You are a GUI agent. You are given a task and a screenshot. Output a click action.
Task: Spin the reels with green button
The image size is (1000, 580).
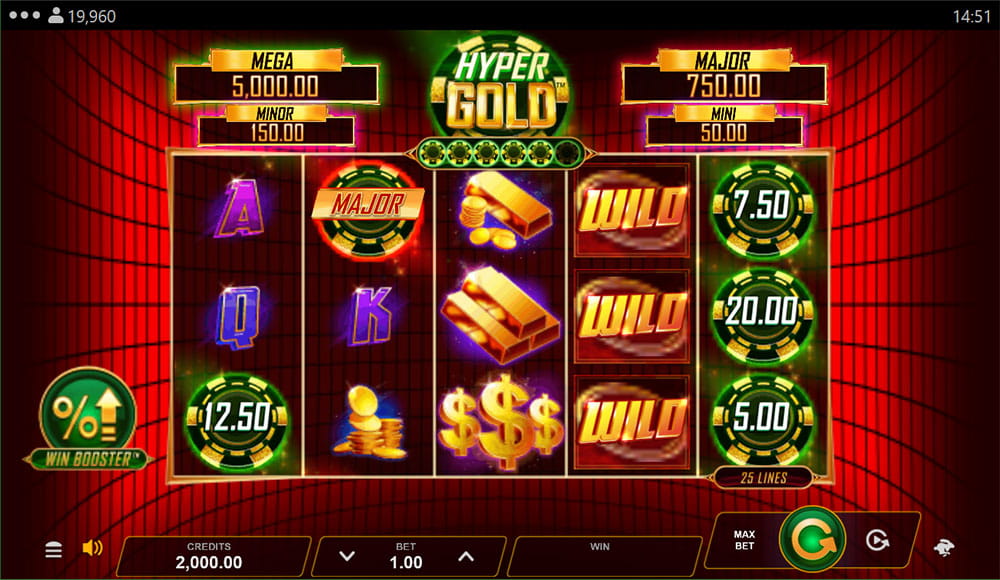pyautogui.click(x=812, y=540)
